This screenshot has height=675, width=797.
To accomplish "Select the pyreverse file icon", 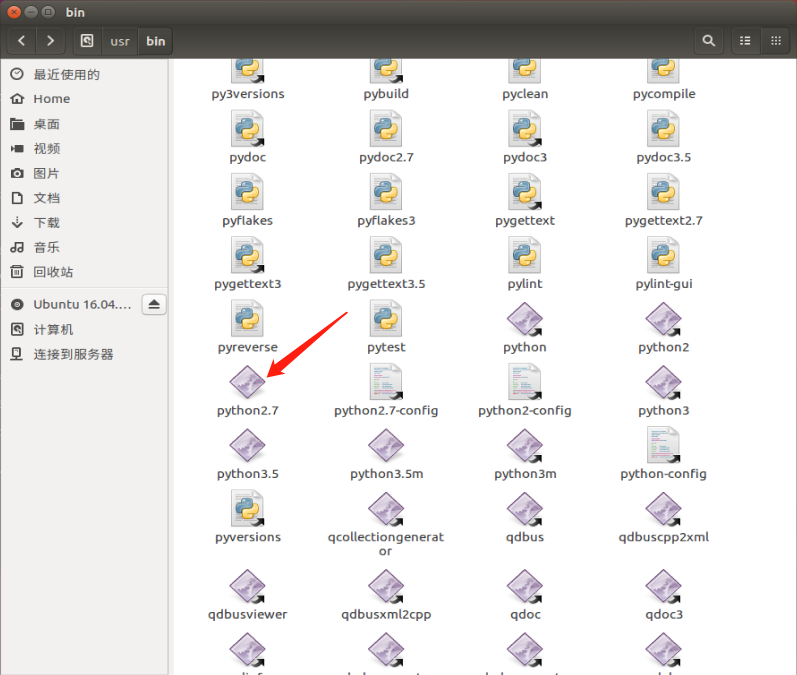I will click(x=248, y=319).
